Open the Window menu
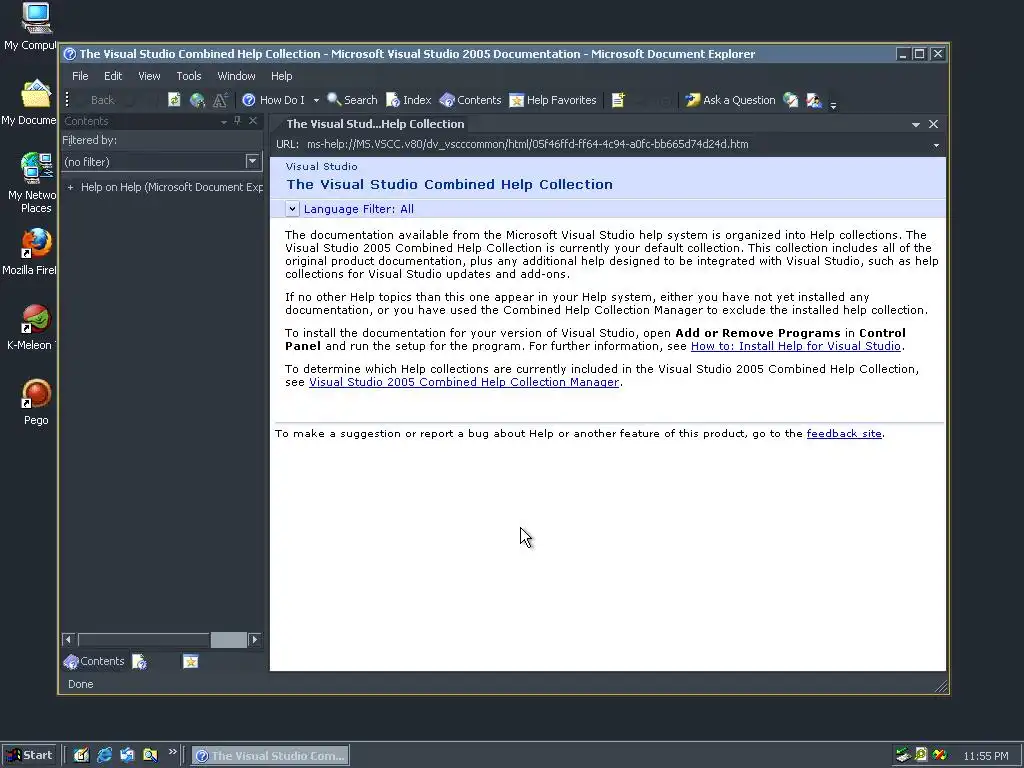Image resolution: width=1024 pixels, height=768 pixels. [x=236, y=76]
